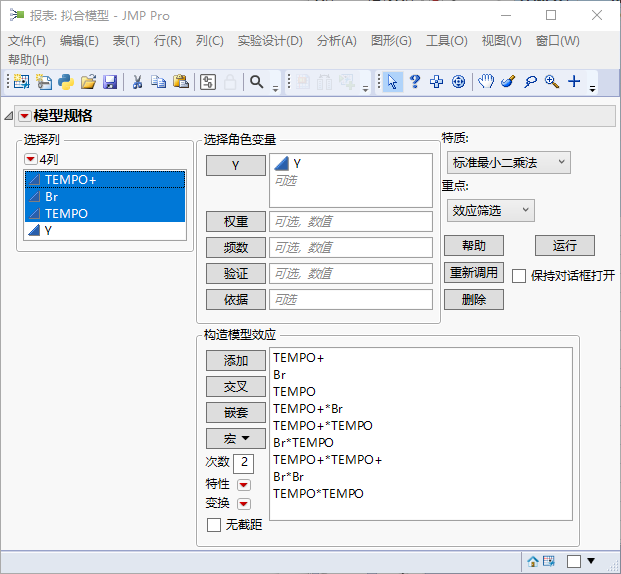This screenshot has width=621, height=574.
Task: Click the 运行 button
Action: coord(565,246)
